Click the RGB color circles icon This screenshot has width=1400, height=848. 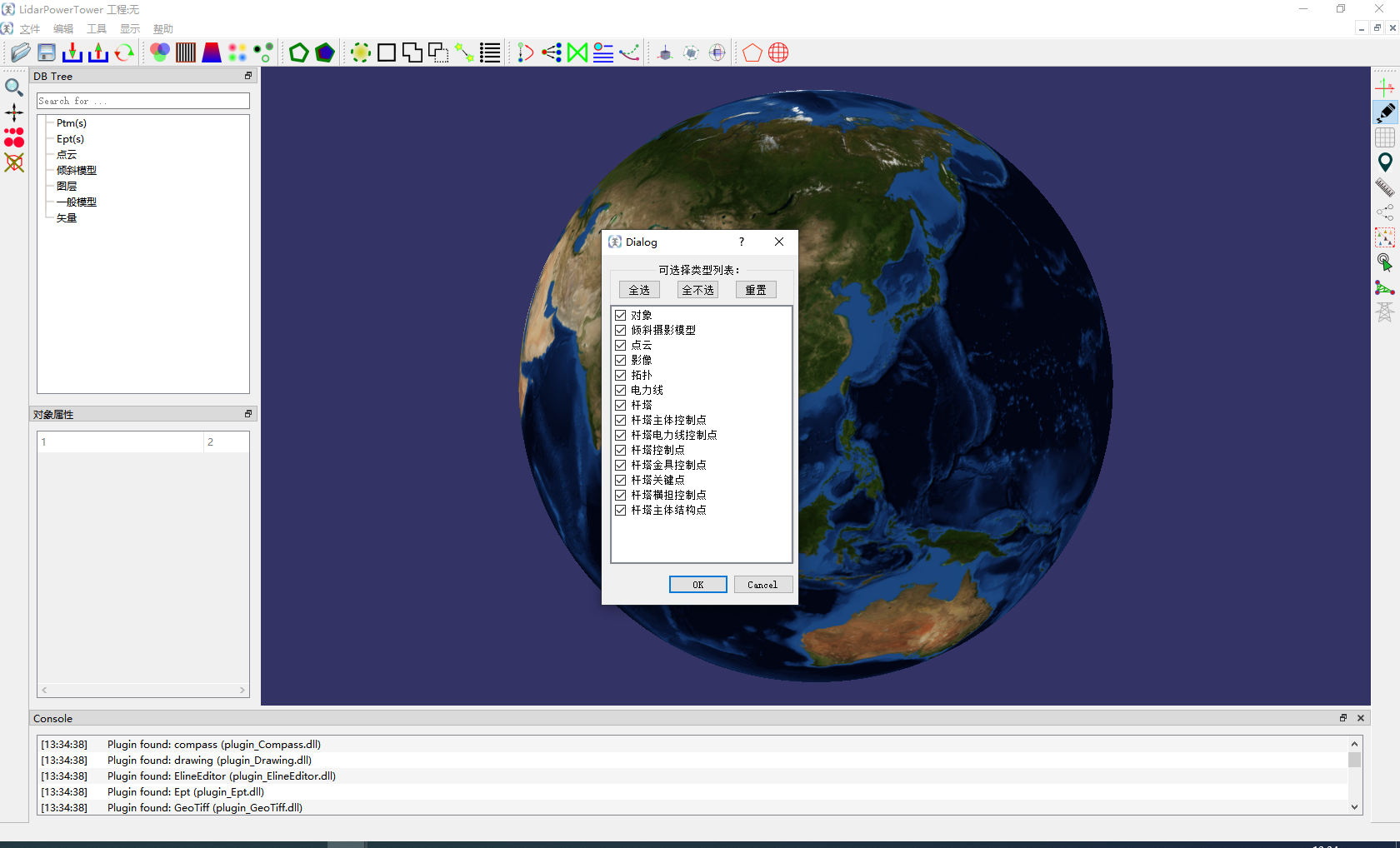[x=159, y=52]
